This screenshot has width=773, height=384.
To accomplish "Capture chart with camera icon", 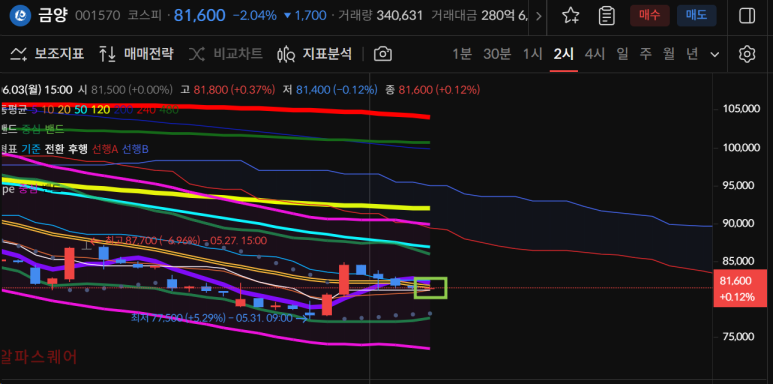I will [383, 54].
